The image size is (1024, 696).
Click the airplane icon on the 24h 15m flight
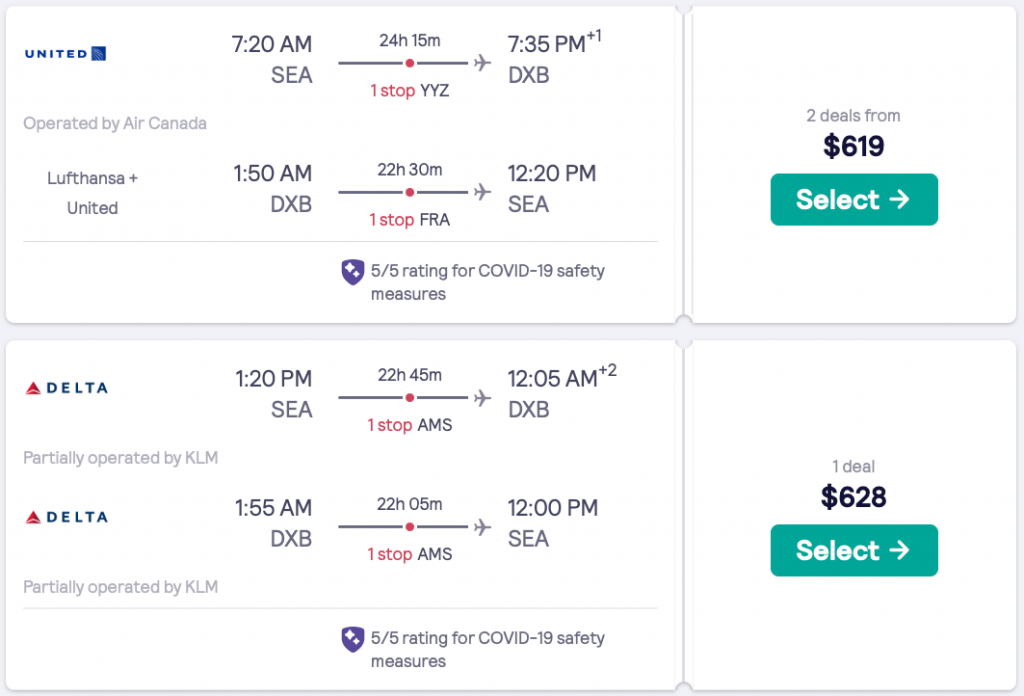click(483, 63)
